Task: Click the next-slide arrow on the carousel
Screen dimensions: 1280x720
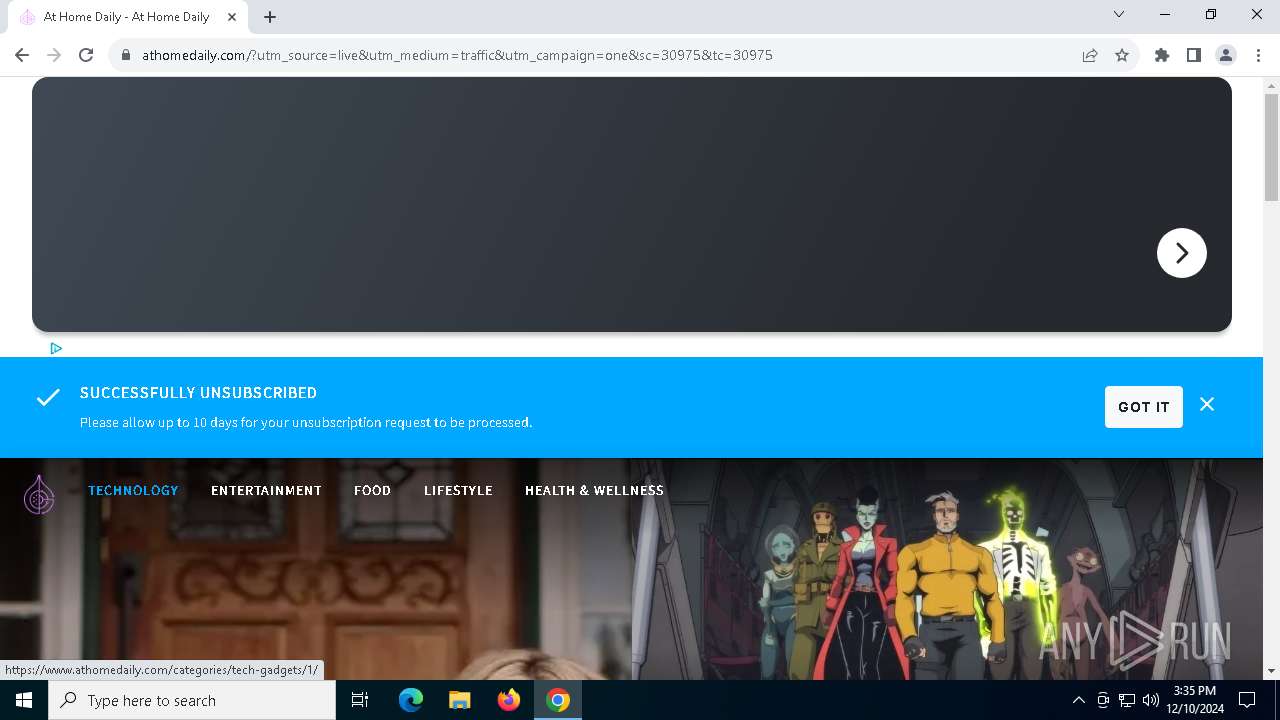Action: click(x=1182, y=253)
